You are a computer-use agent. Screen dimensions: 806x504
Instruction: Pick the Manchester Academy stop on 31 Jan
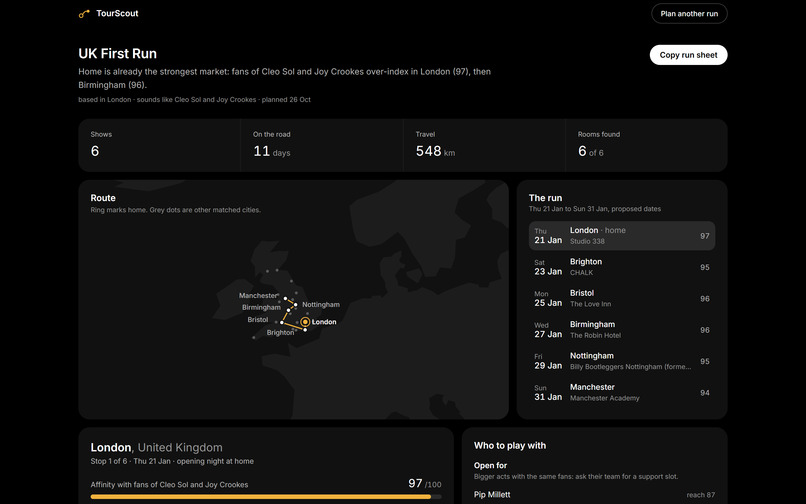pyautogui.click(x=621, y=392)
